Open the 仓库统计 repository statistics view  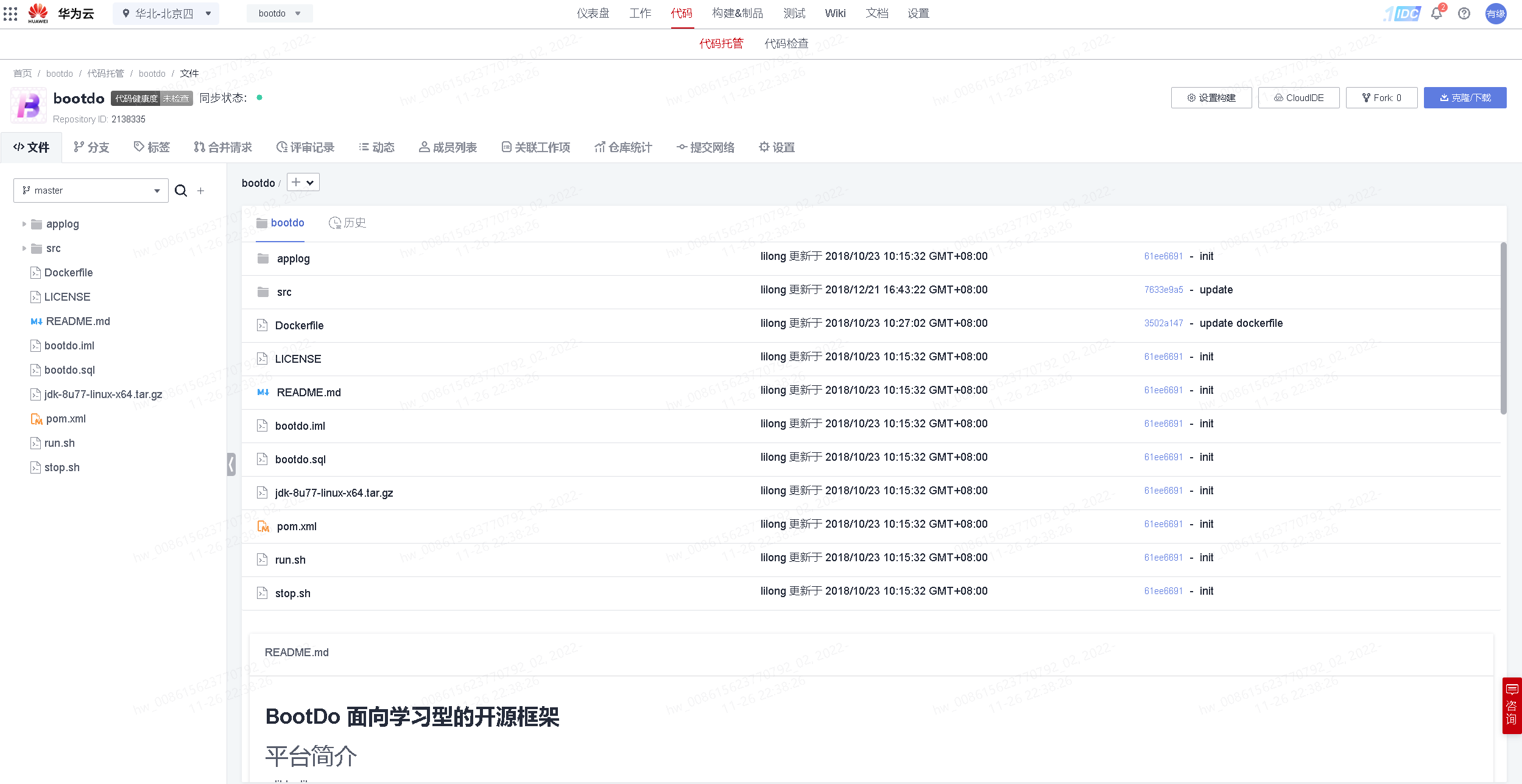click(x=622, y=147)
